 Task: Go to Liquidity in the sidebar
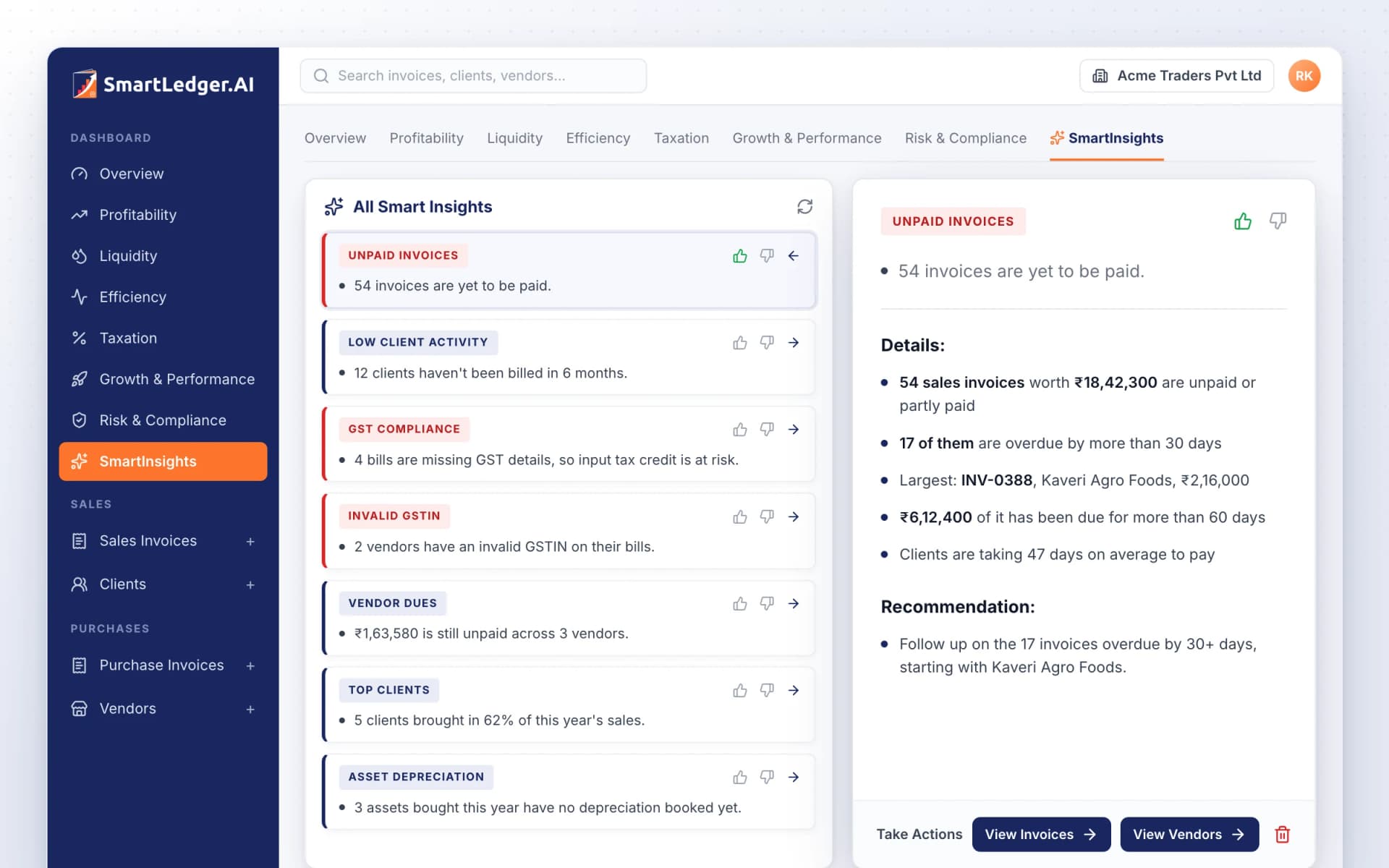click(x=163, y=256)
